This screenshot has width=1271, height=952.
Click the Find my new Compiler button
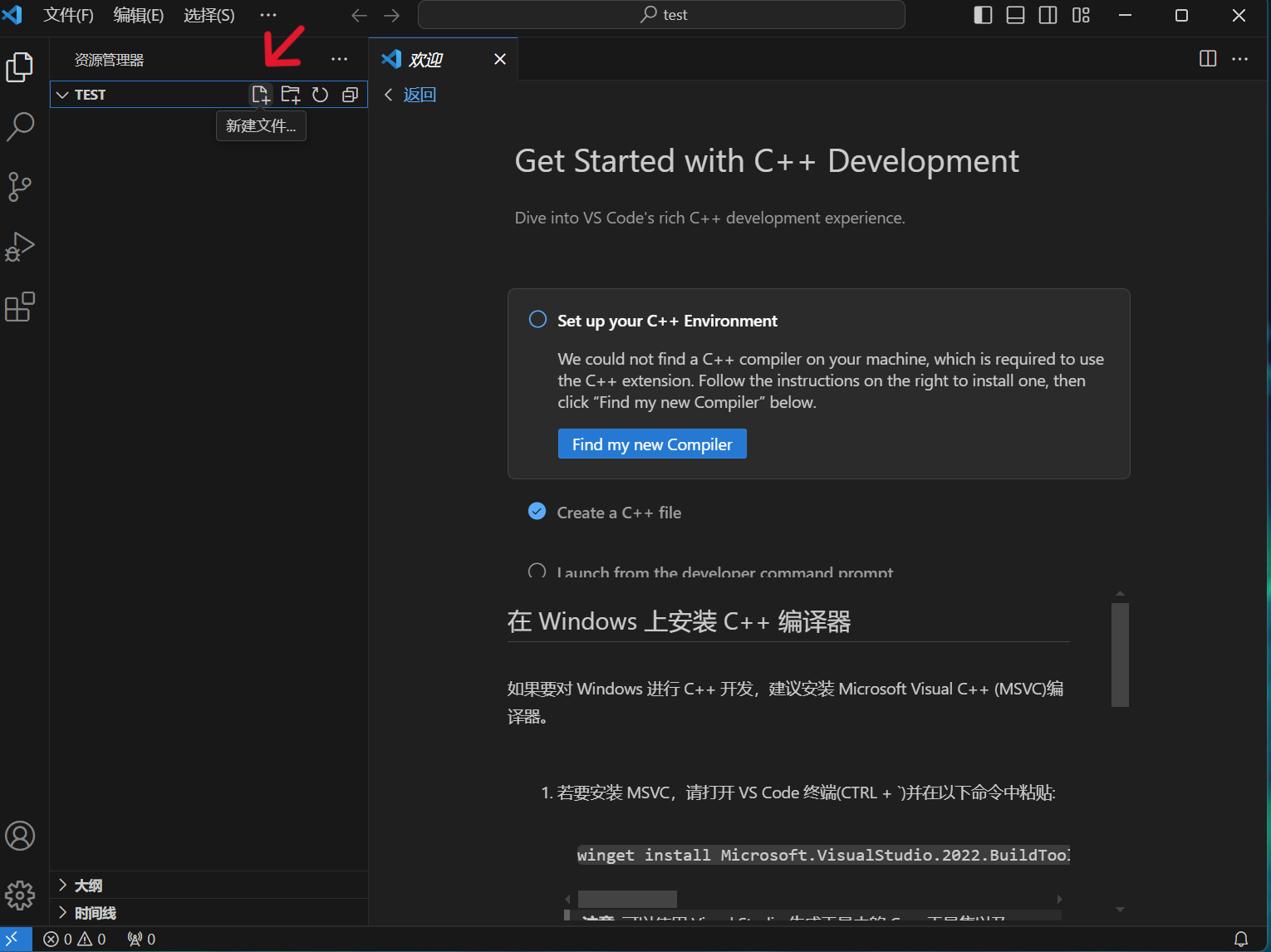652,444
